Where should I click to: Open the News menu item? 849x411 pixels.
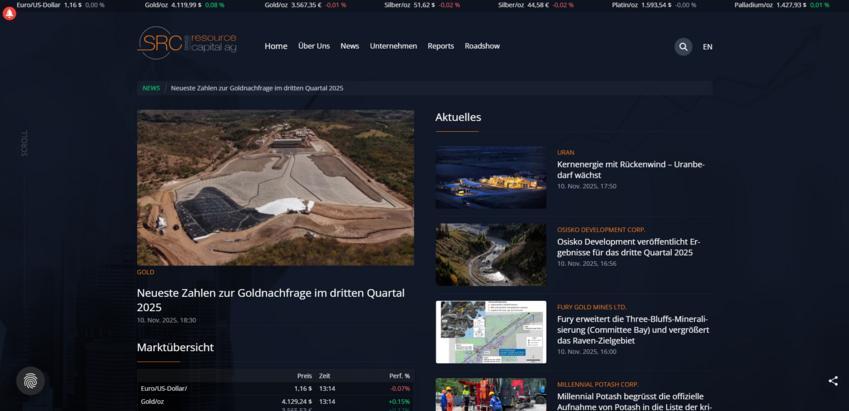click(x=350, y=46)
